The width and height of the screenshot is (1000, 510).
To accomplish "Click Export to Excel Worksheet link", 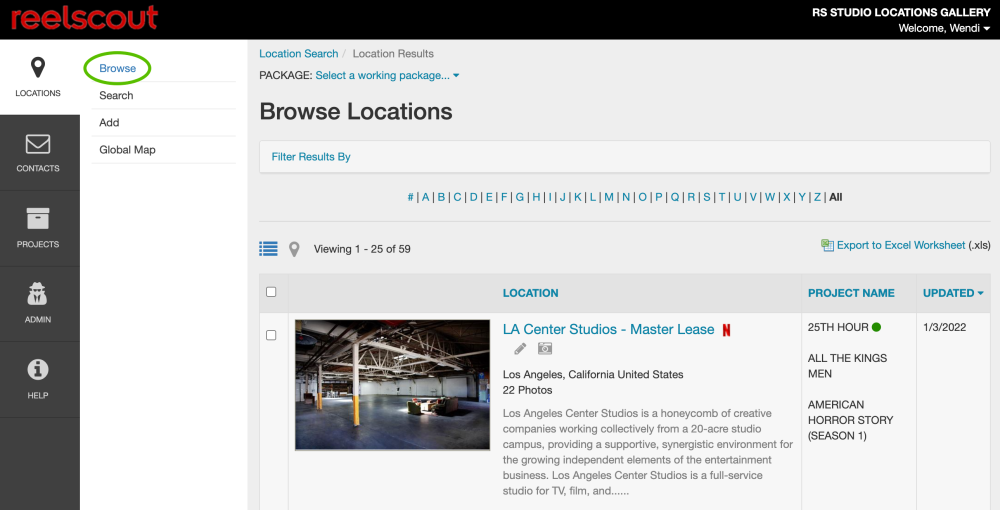I will [x=901, y=245].
